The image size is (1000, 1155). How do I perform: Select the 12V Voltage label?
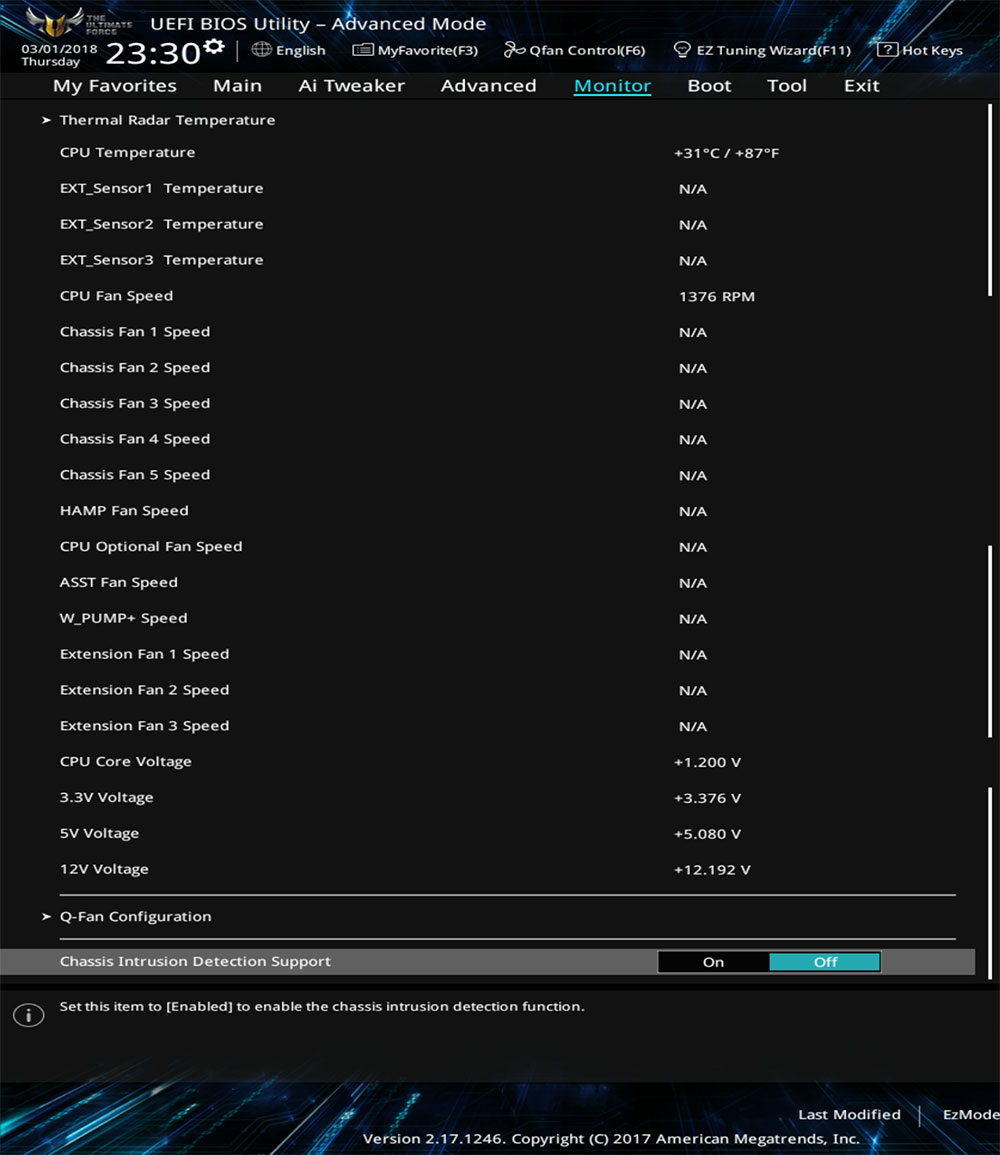104,869
